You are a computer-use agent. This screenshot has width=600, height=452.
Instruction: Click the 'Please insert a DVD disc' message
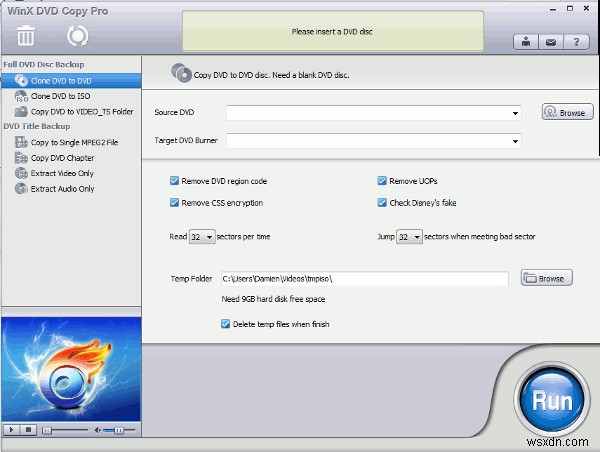[332, 31]
